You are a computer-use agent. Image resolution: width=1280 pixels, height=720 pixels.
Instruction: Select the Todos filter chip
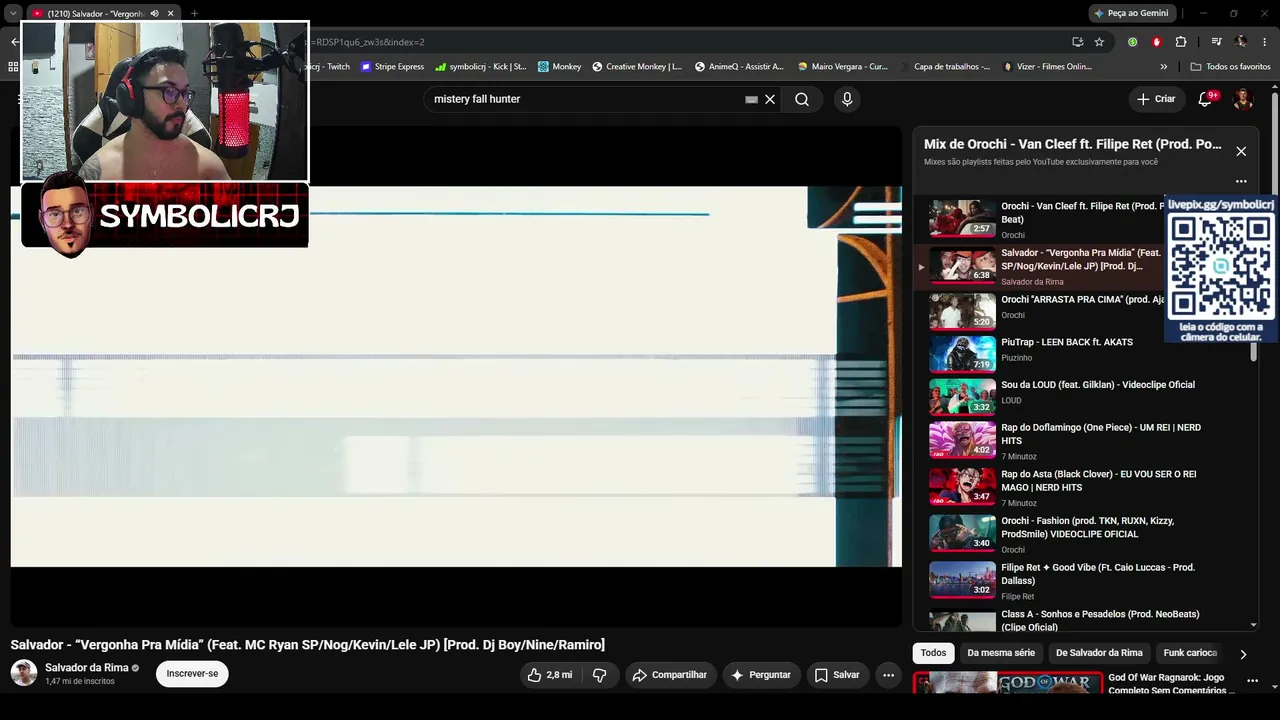coord(933,653)
